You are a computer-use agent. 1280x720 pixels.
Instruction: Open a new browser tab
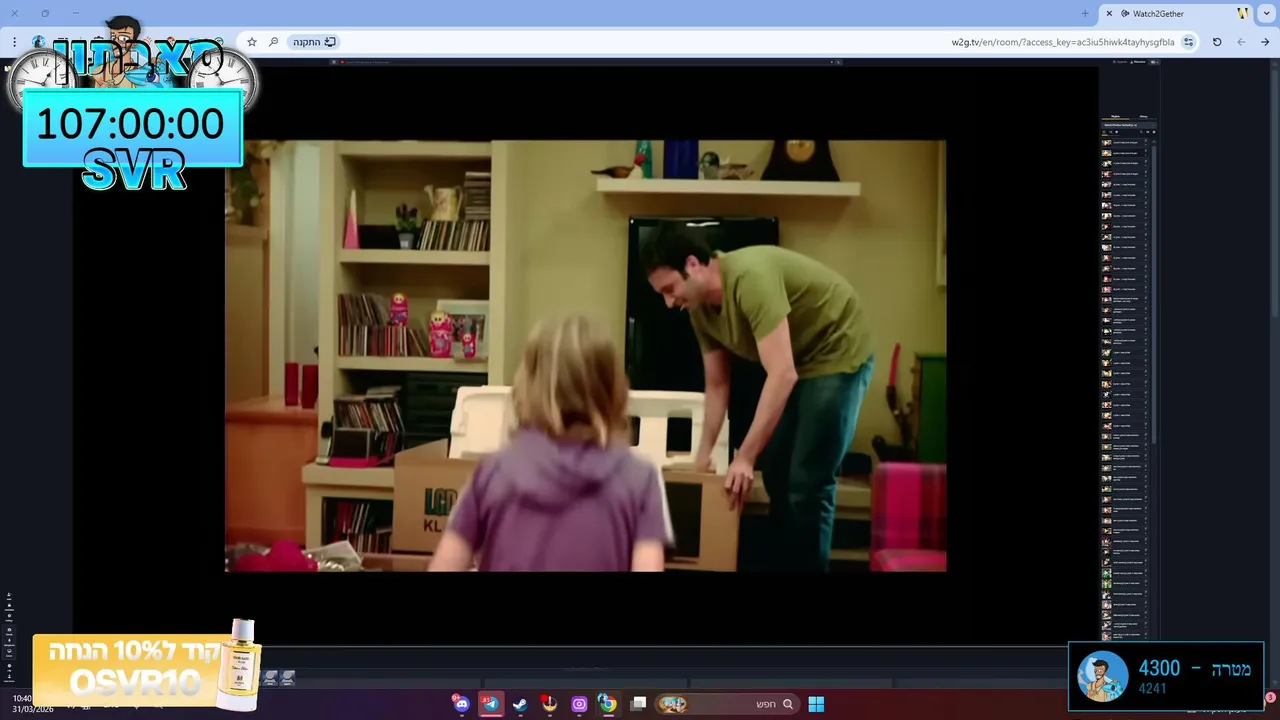(x=1085, y=14)
